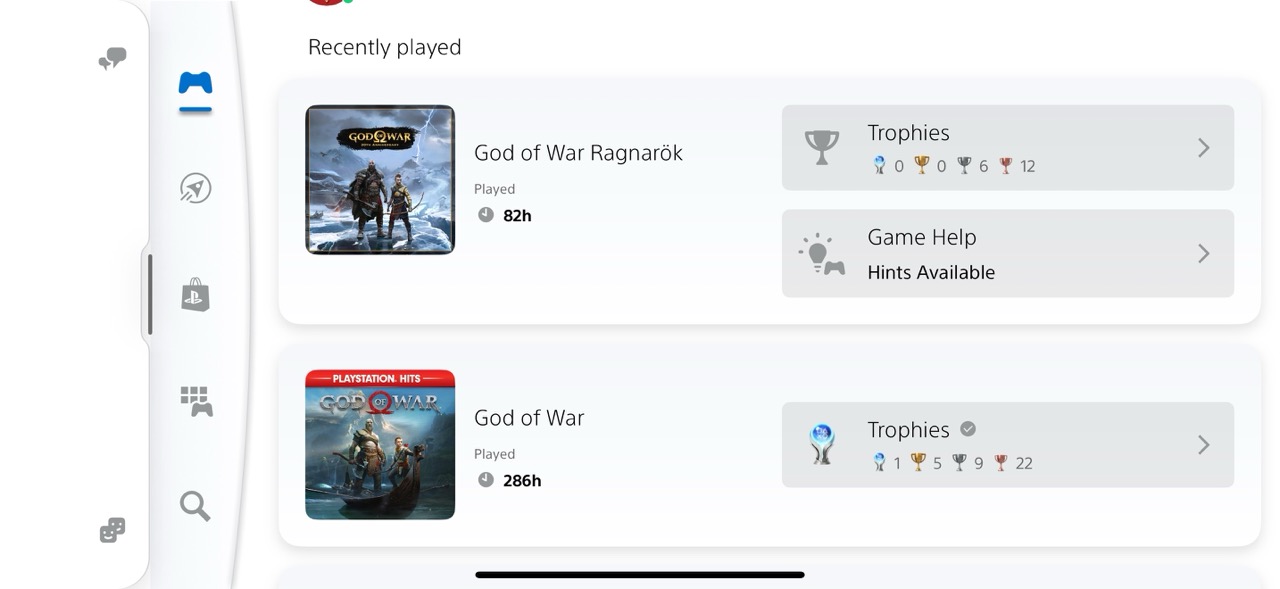Open God of War Ragnarök cover thumbnail
The height and width of the screenshot is (589, 1280).
click(380, 180)
